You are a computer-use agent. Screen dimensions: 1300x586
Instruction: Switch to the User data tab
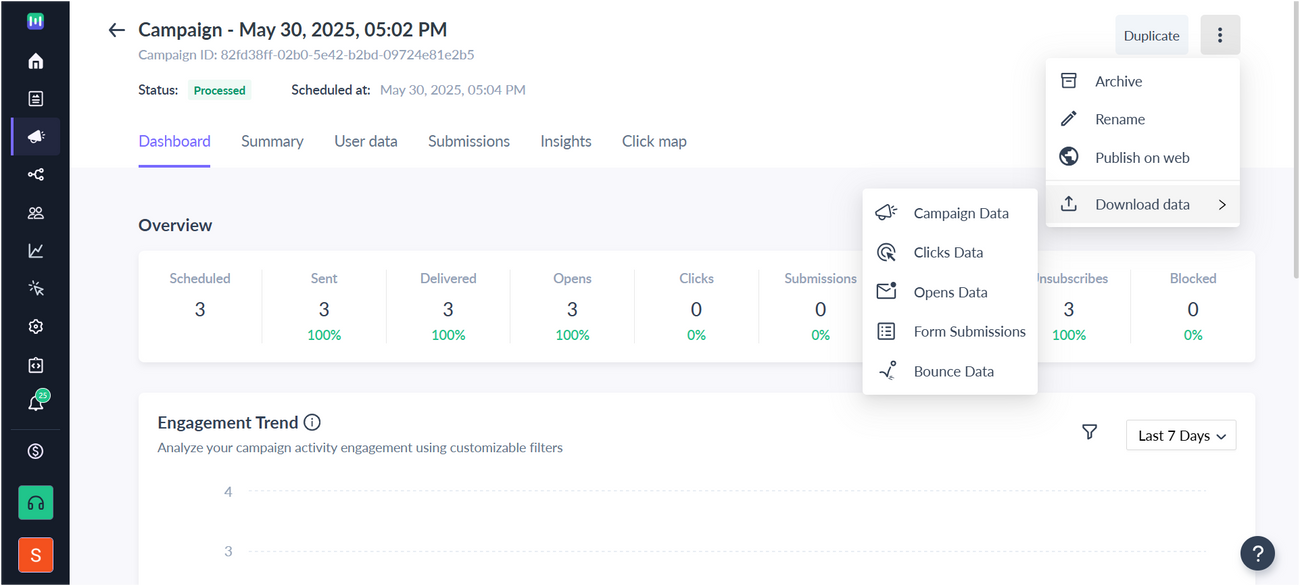pyautogui.click(x=366, y=141)
